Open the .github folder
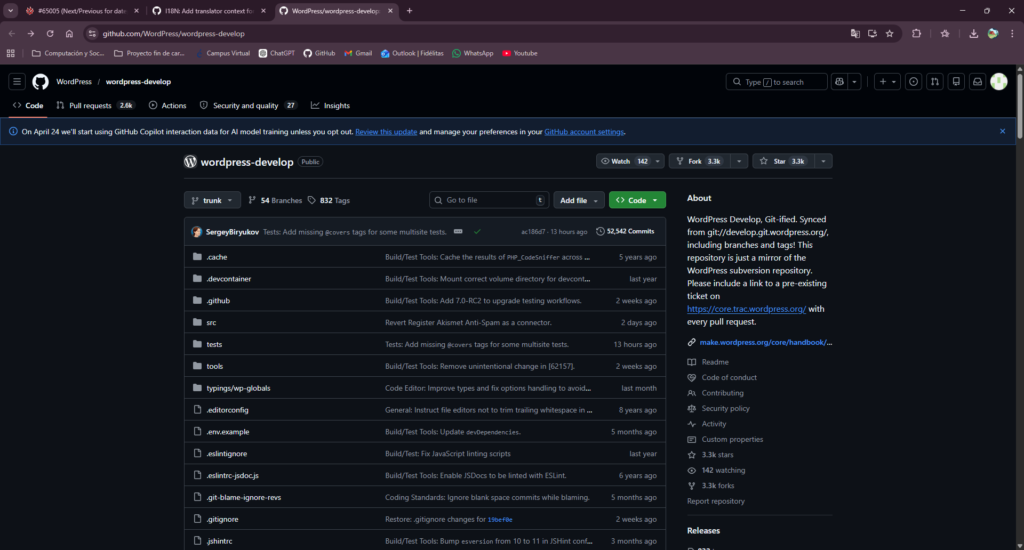Image resolution: width=1024 pixels, height=550 pixels. tap(218, 301)
